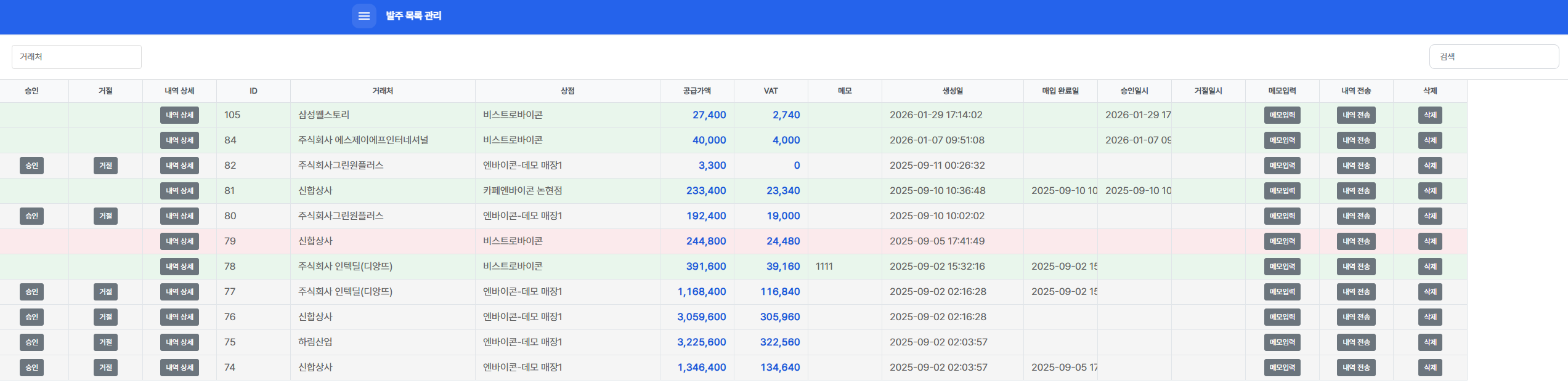Click the ID column header
1568x391 pixels.
click(253, 91)
